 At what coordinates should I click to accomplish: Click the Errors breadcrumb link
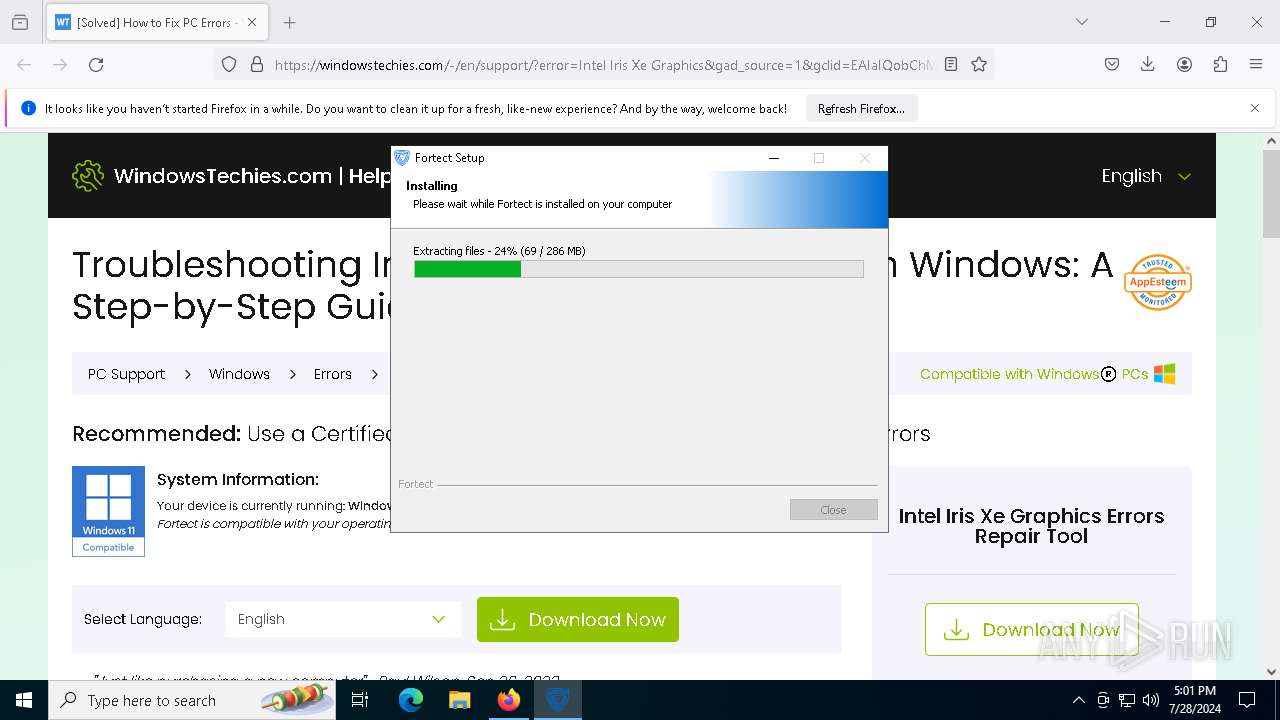[332, 374]
